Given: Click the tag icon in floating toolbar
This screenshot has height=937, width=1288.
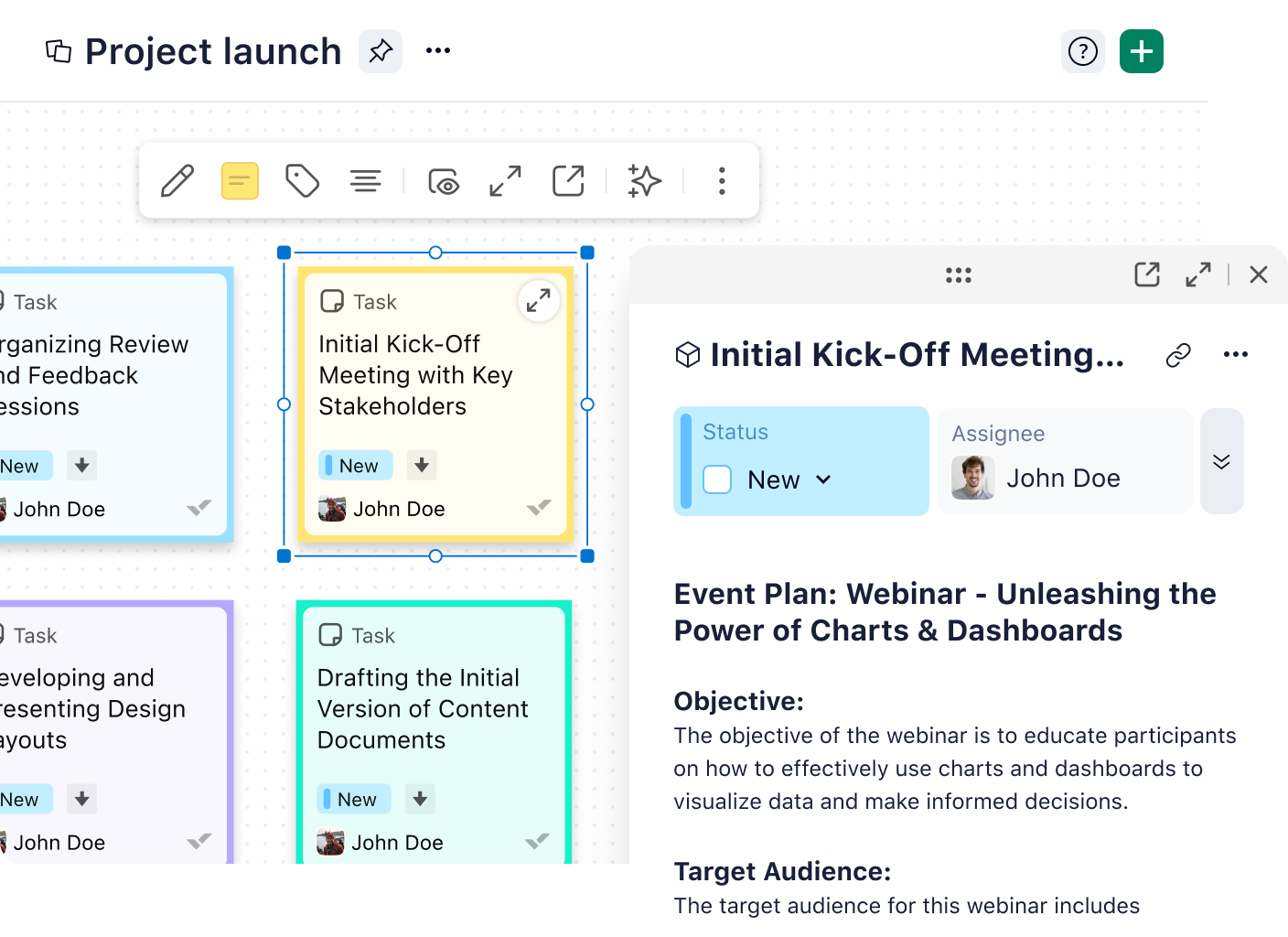Looking at the screenshot, I should click(x=302, y=181).
